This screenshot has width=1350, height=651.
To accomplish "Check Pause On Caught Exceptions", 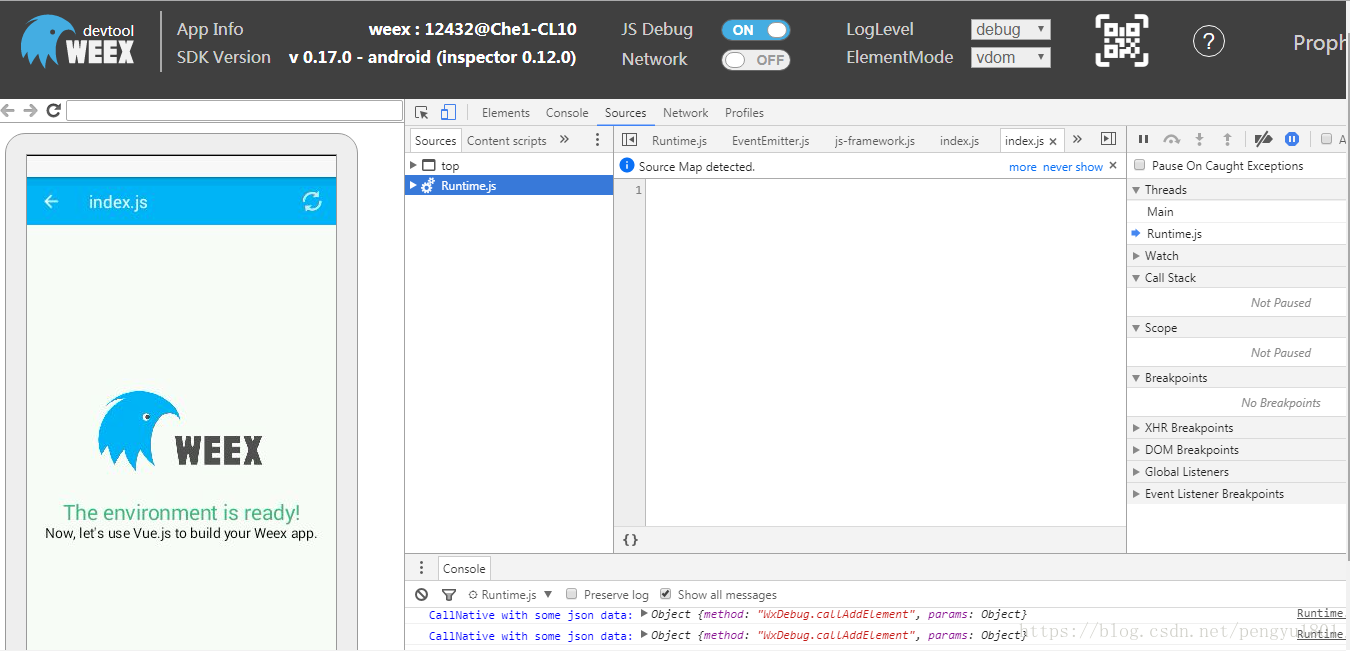I will 1139,165.
